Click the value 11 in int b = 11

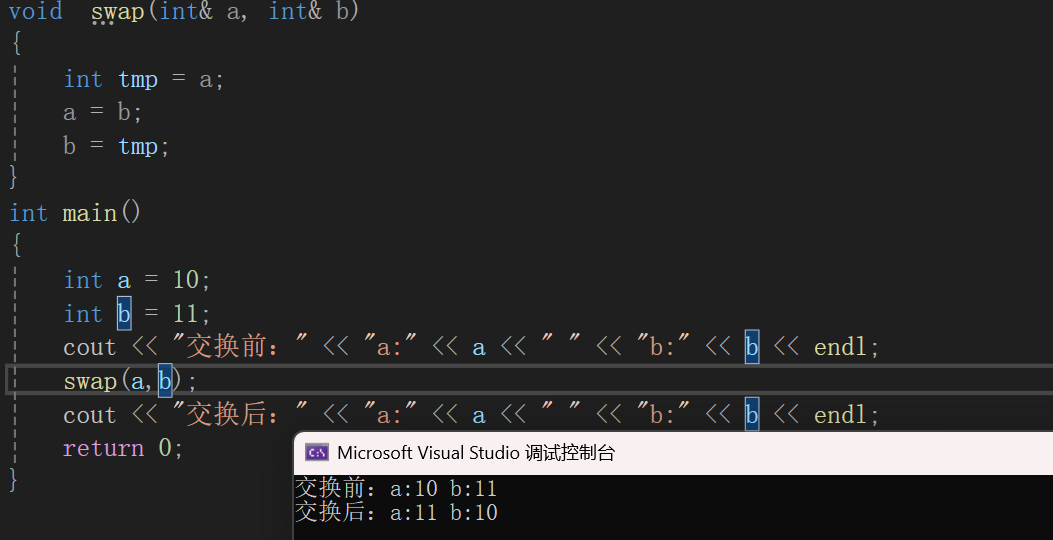tap(185, 314)
